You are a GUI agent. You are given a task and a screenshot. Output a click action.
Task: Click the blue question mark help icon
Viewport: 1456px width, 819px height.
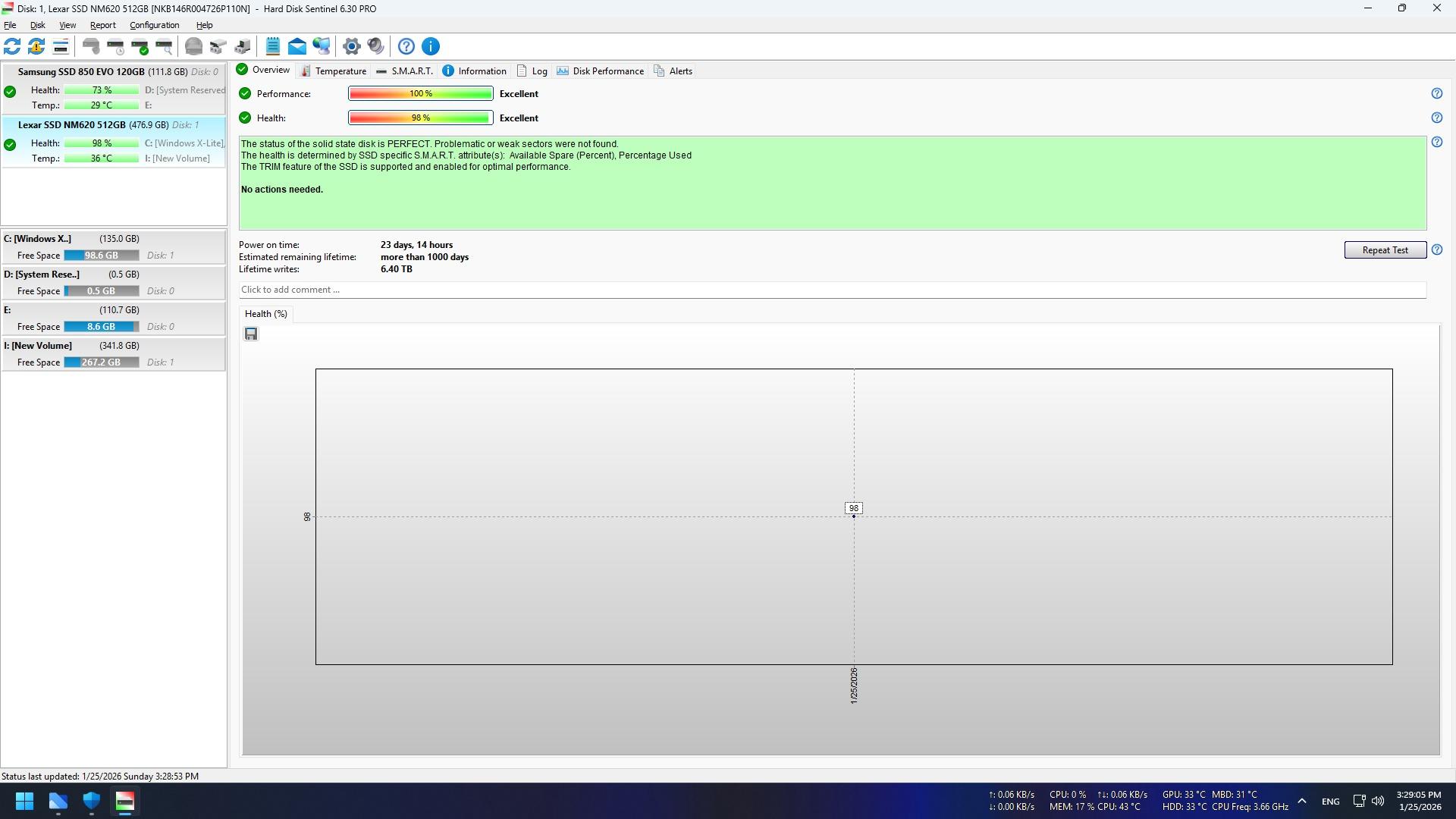click(406, 46)
